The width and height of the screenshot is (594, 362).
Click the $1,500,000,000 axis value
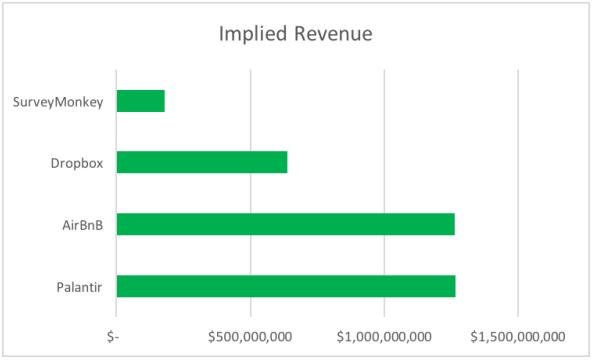click(518, 337)
